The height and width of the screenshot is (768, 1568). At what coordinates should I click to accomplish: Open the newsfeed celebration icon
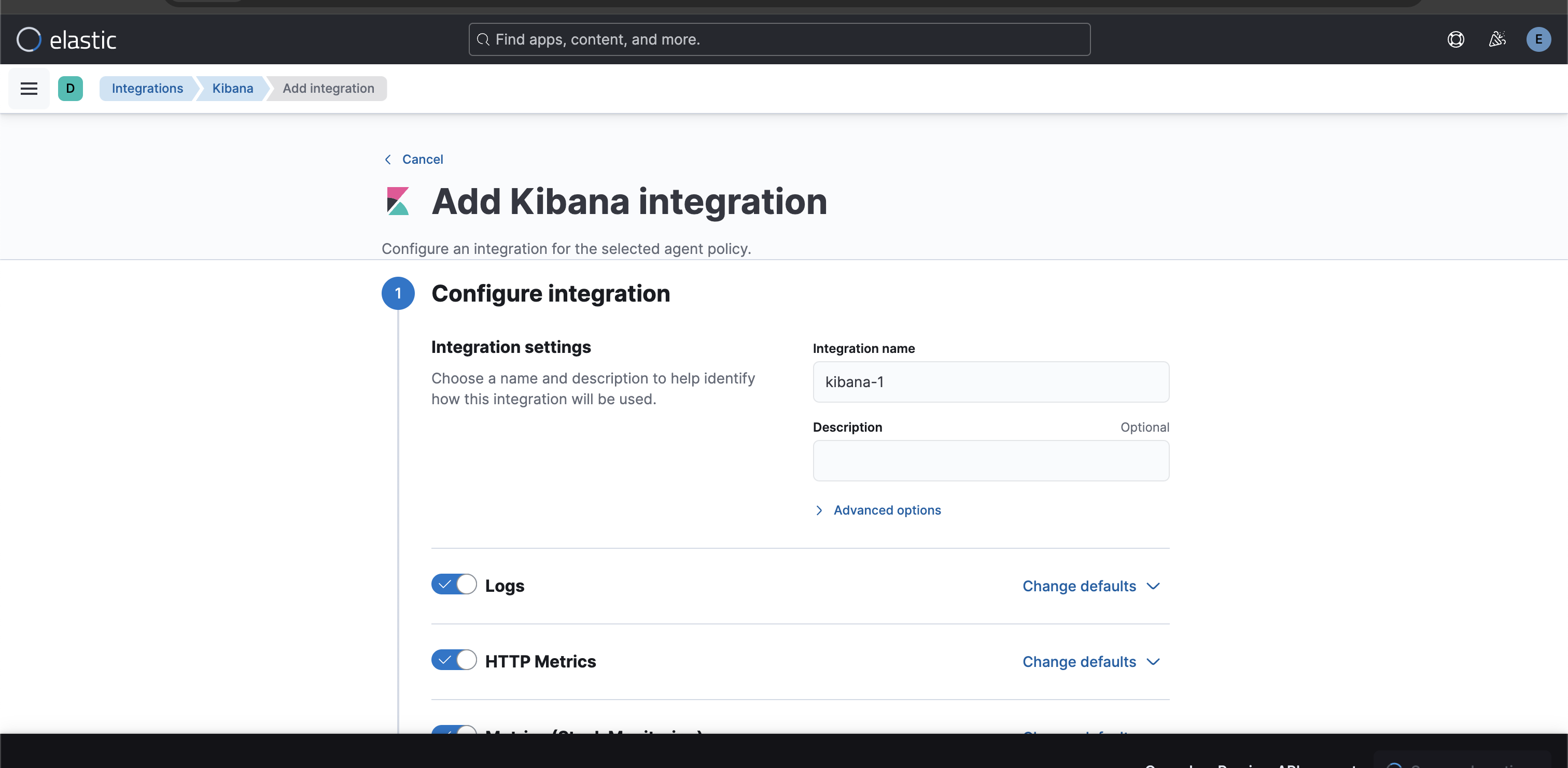[1497, 39]
